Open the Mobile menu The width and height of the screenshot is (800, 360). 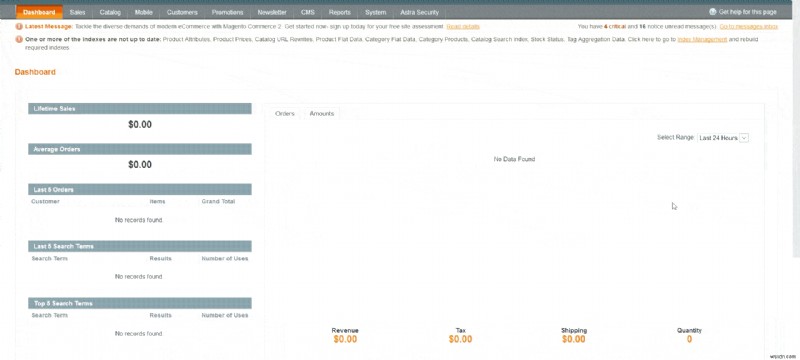144,12
